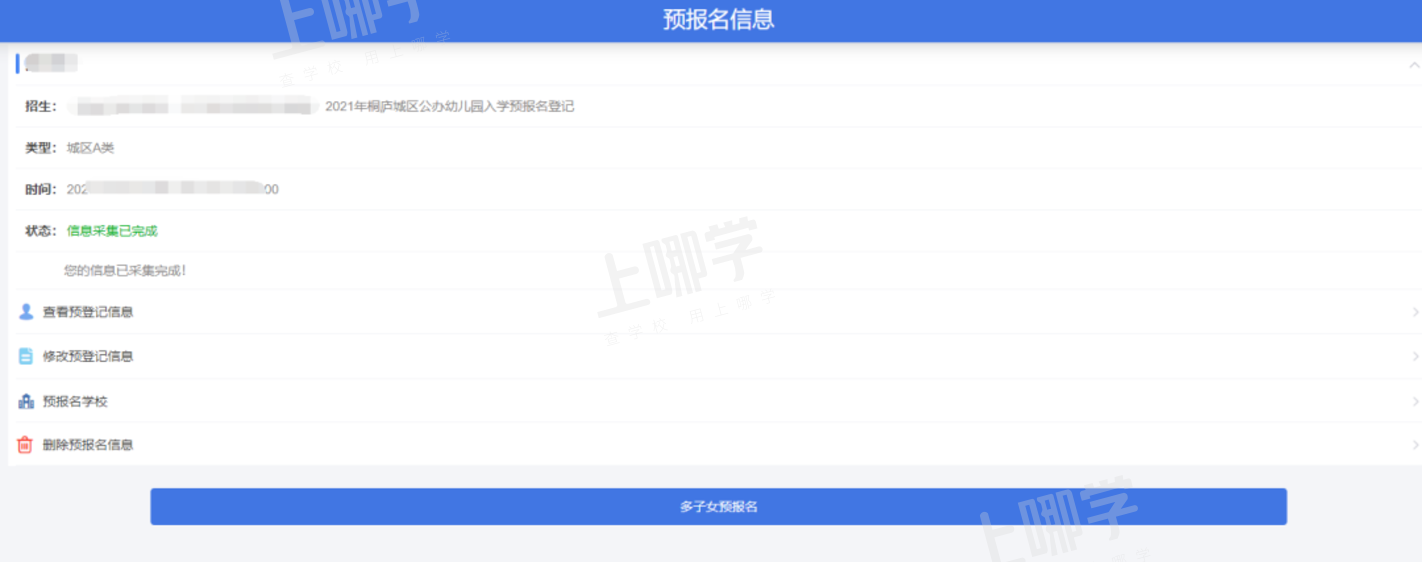Viewport: 1422px width, 562px height.
Task: Click text 2021年桐庐城区公办幼儿园入学预报名登记
Action: click(x=450, y=106)
